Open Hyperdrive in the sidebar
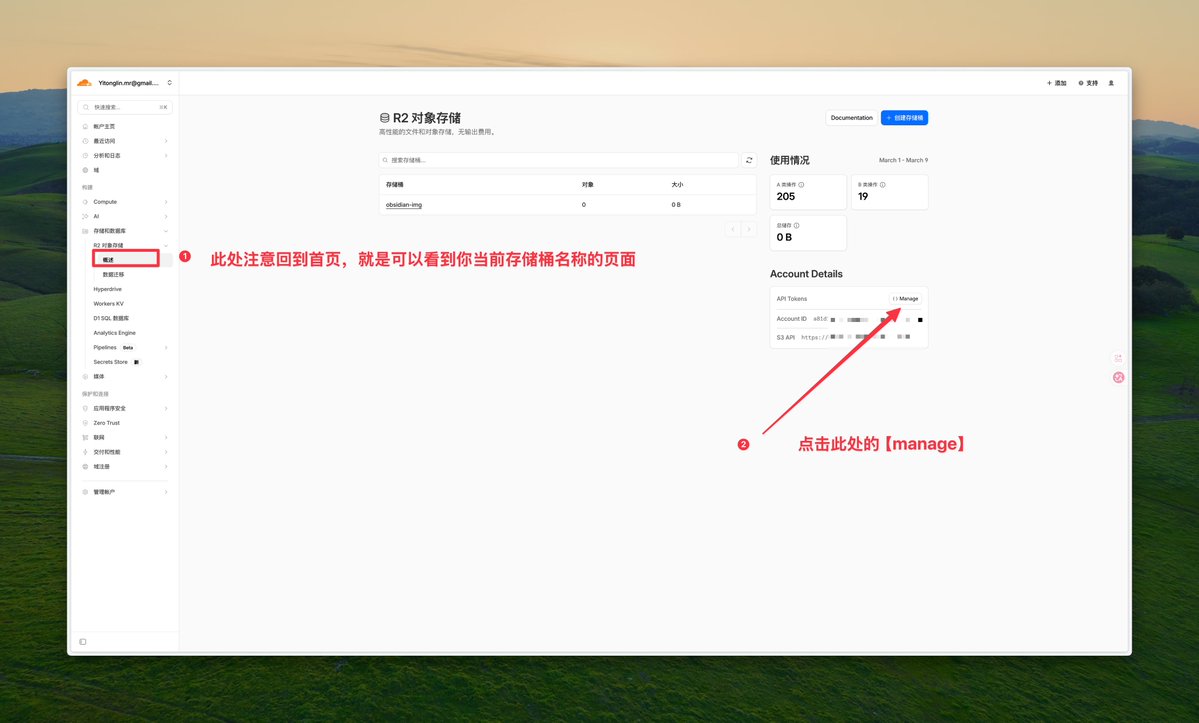 107,289
